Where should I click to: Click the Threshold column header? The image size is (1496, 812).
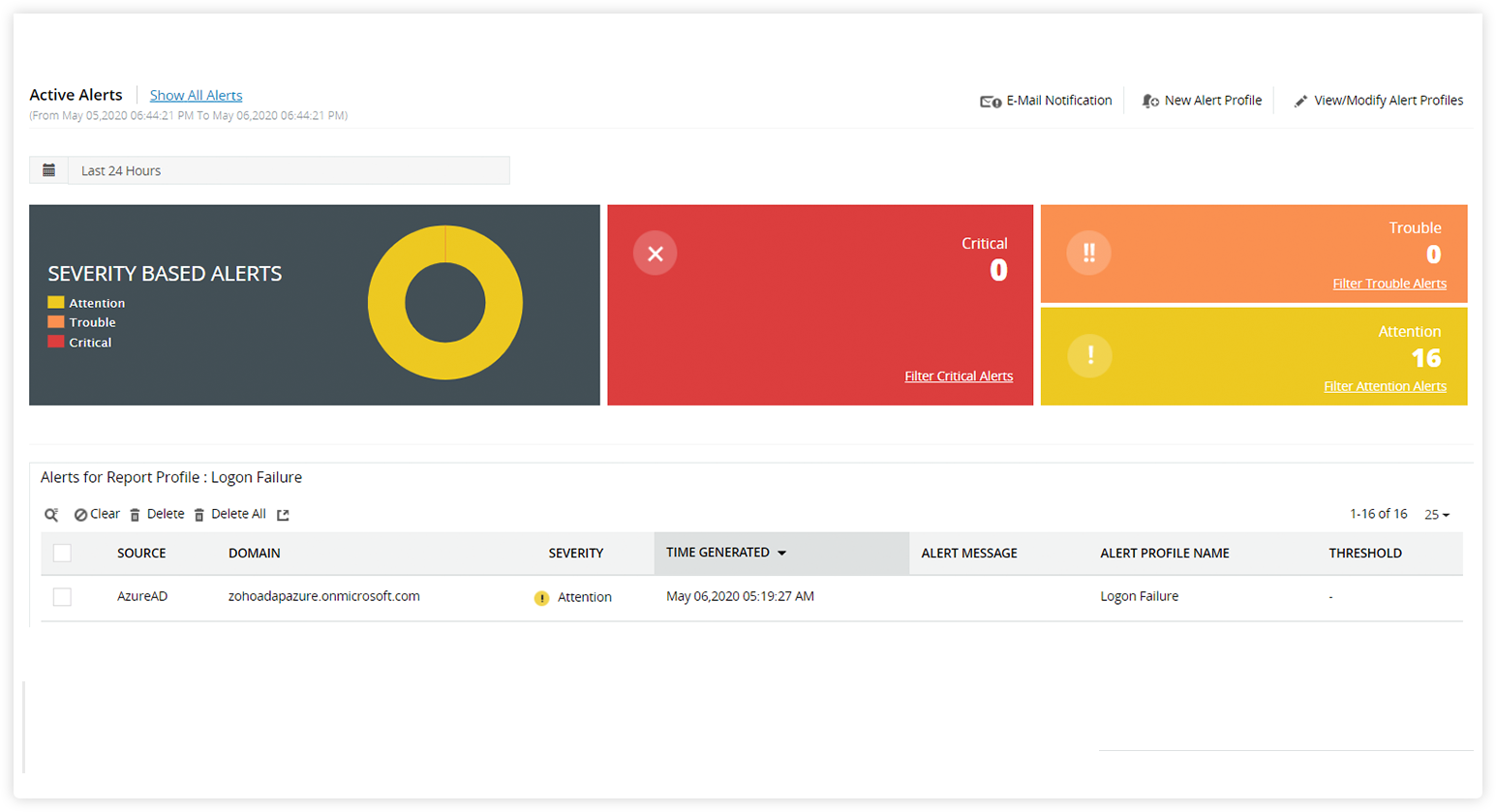point(1365,554)
